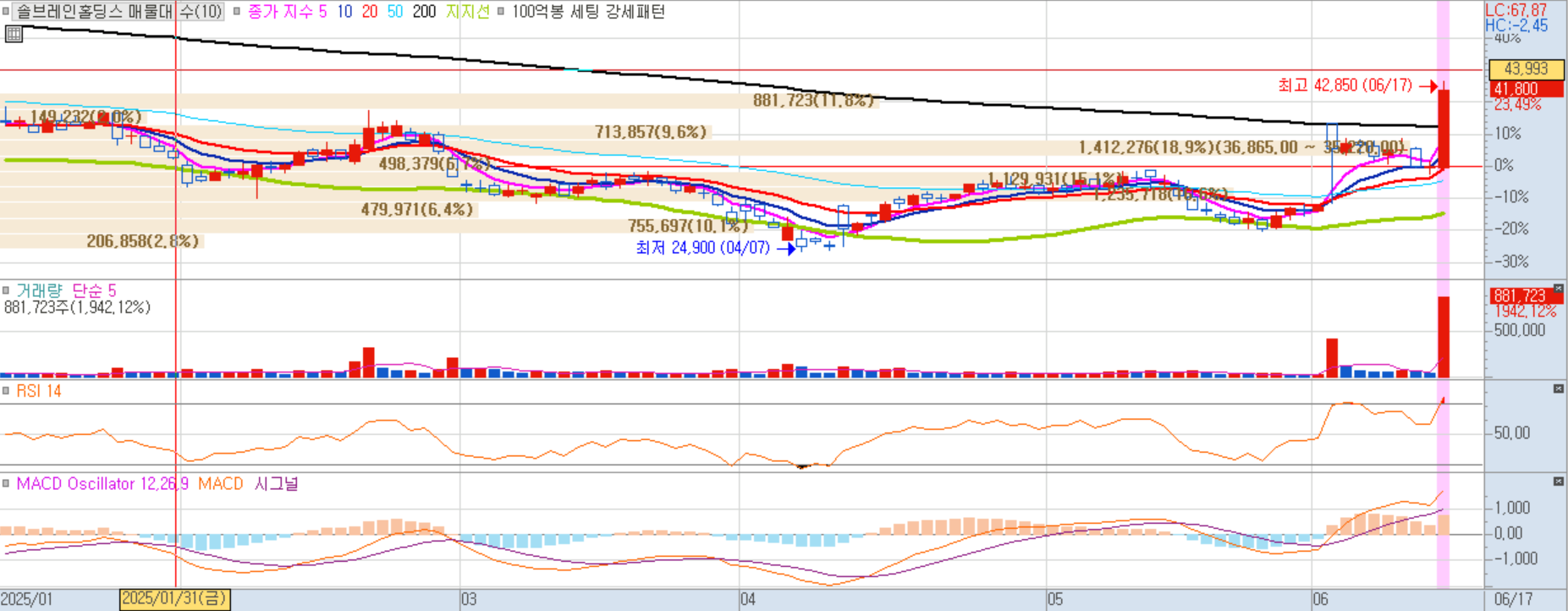Viewport: 1568px width, 611px height.
Task: Pick the red 20-day moving average legend
Action: tap(370, 12)
